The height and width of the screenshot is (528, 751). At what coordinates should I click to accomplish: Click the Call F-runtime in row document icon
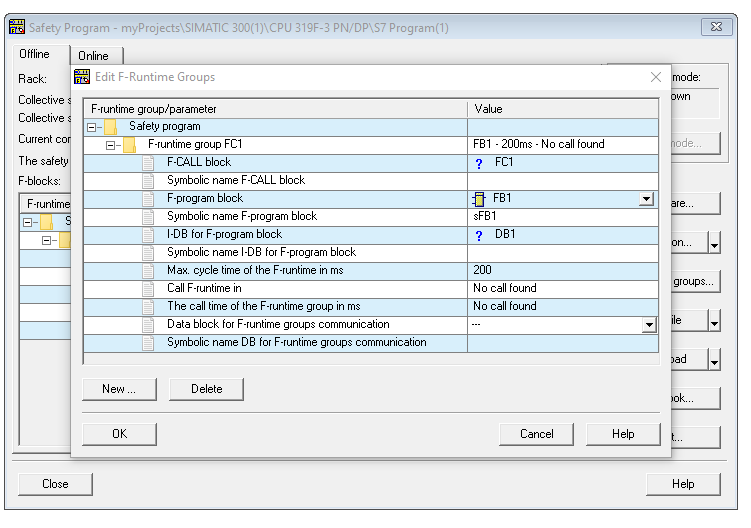click(148, 288)
